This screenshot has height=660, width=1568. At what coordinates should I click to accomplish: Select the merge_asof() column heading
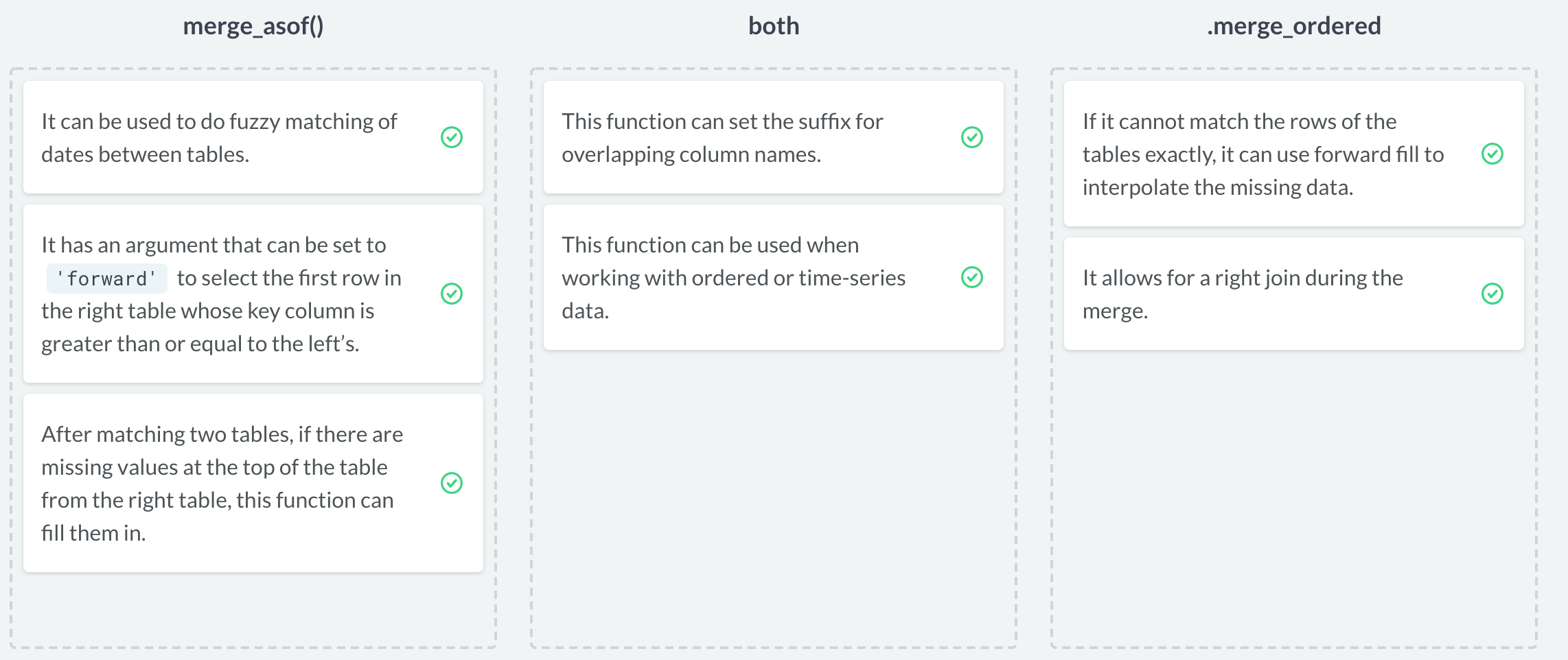[253, 26]
